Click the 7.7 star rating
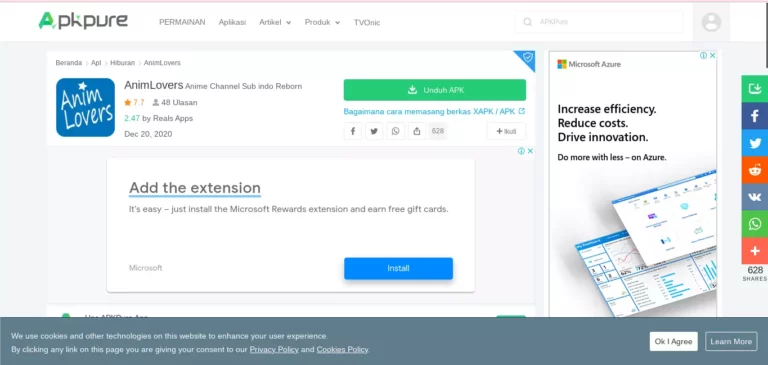Screen dimensions: 768x365 tap(134, 102)
